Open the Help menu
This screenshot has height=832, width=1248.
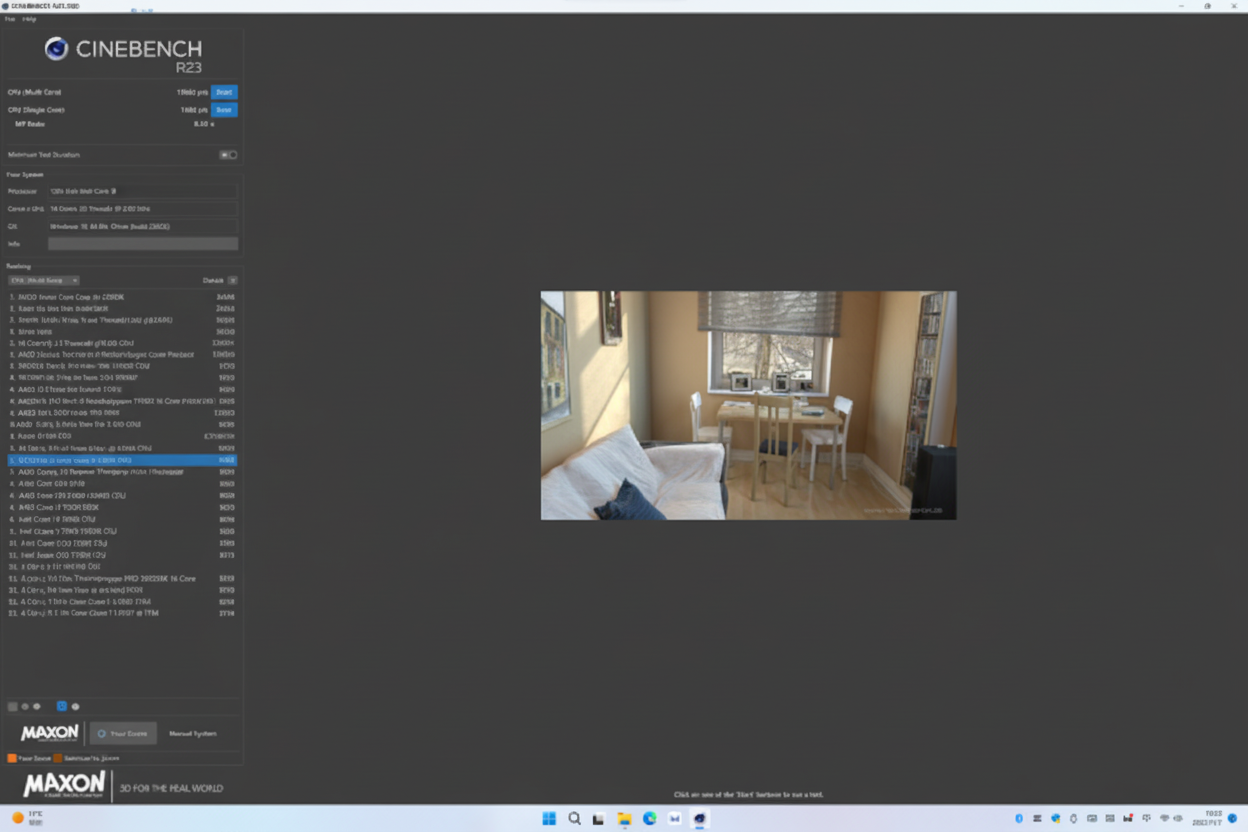[x=29, y=18]
